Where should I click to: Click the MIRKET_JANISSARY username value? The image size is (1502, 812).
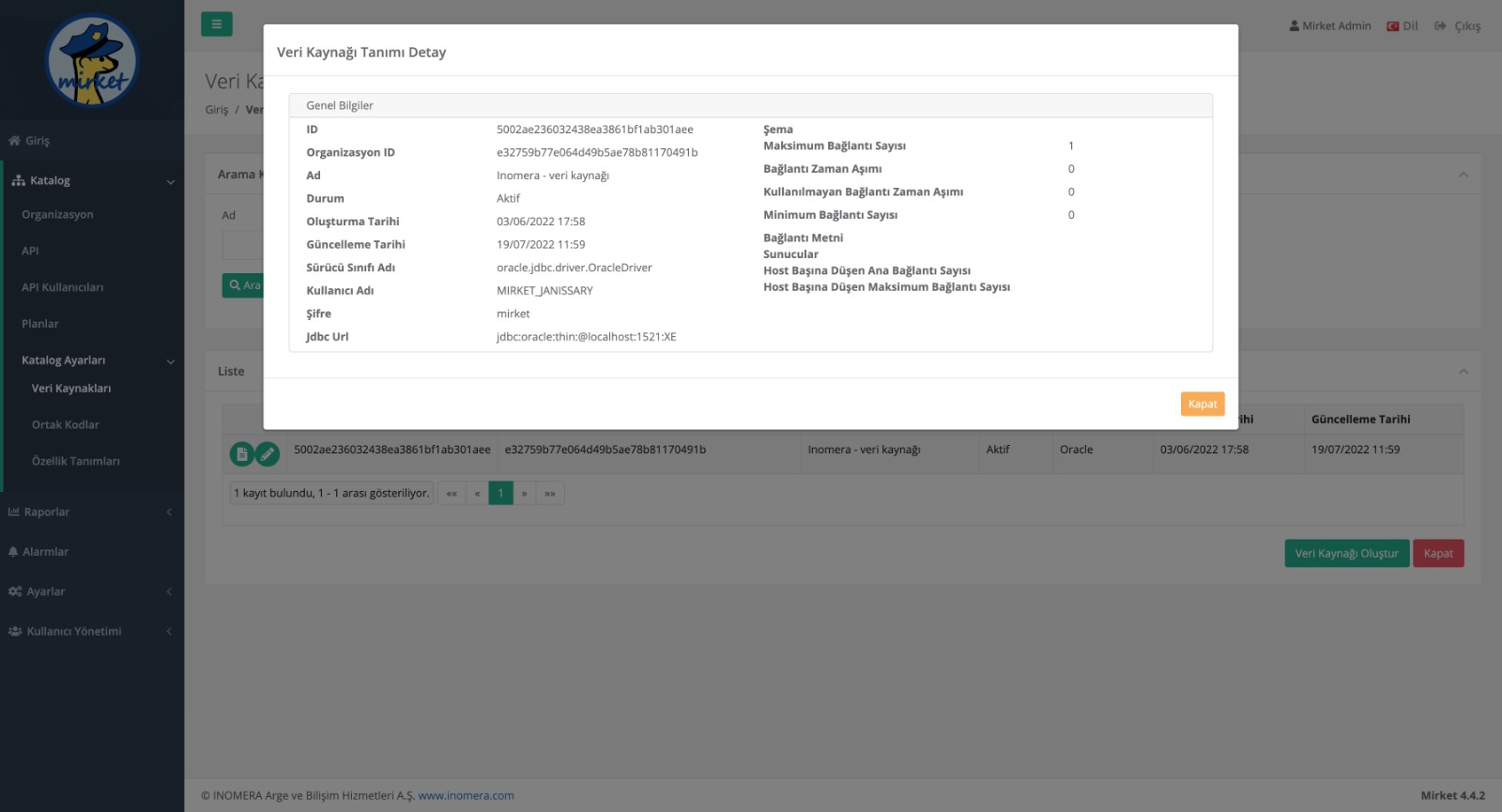(544, 291)
